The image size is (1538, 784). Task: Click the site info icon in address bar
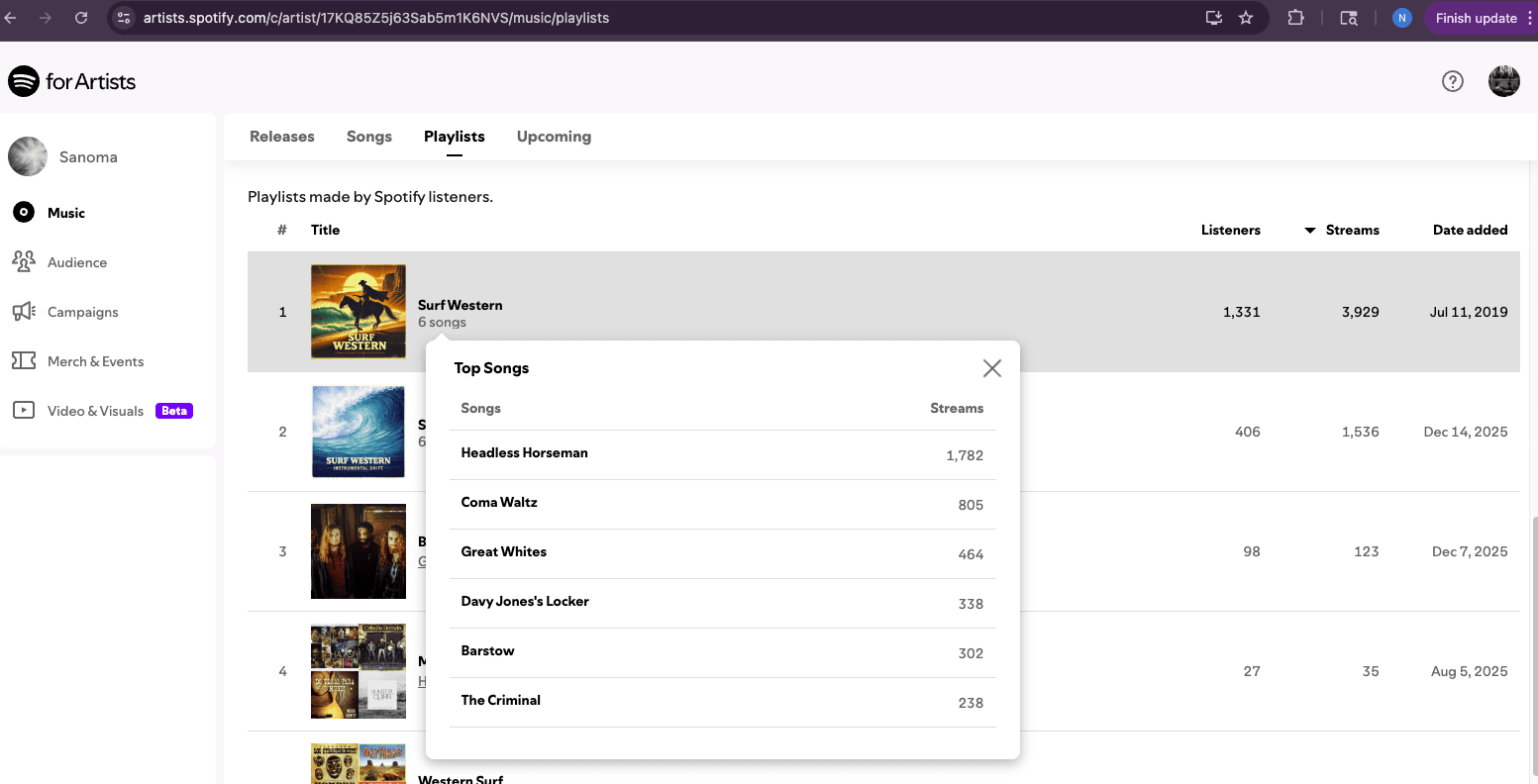tap(124, 18)
